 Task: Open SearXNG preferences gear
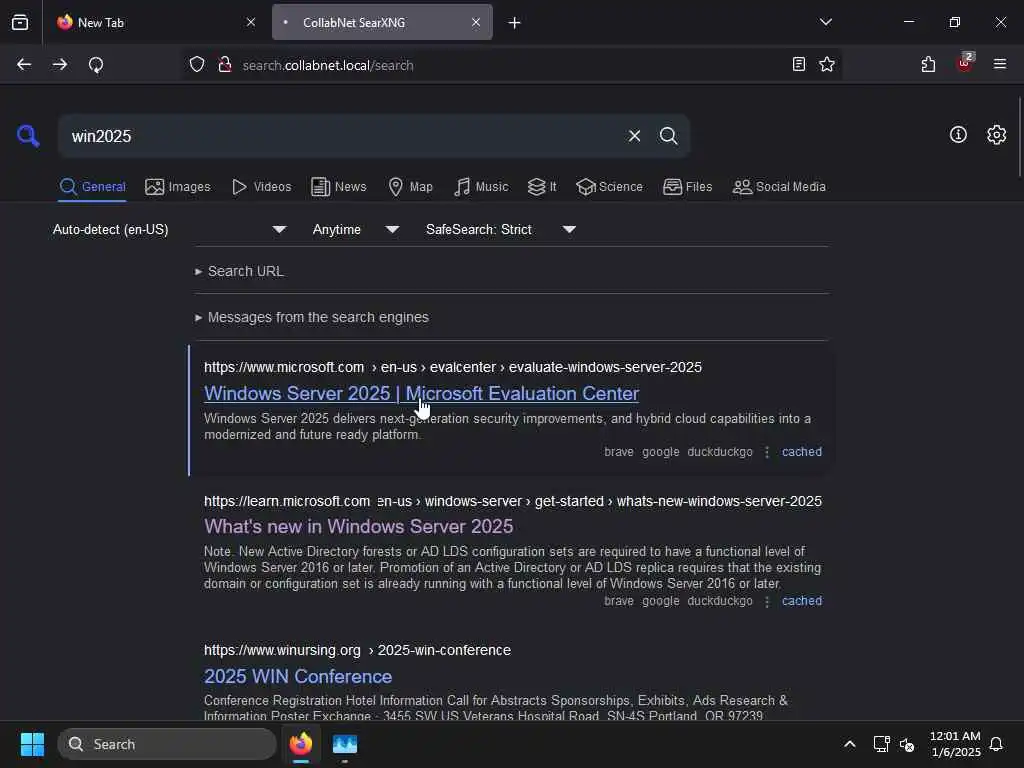(996, 135)
